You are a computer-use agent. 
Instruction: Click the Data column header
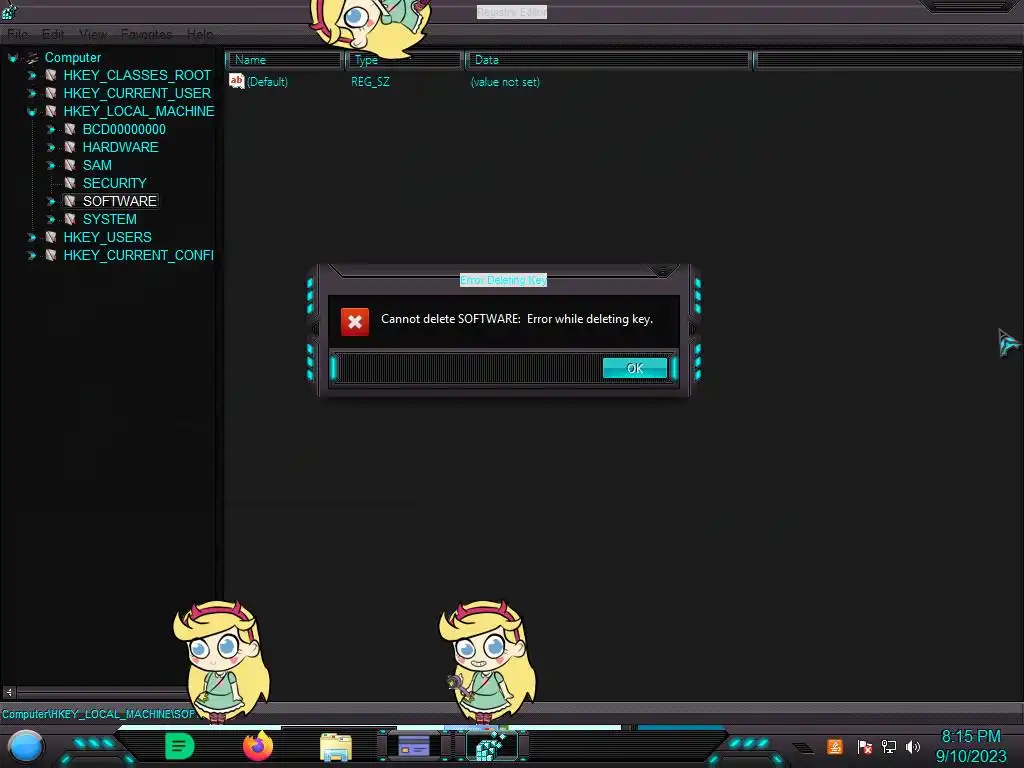(x=608, y=60)
